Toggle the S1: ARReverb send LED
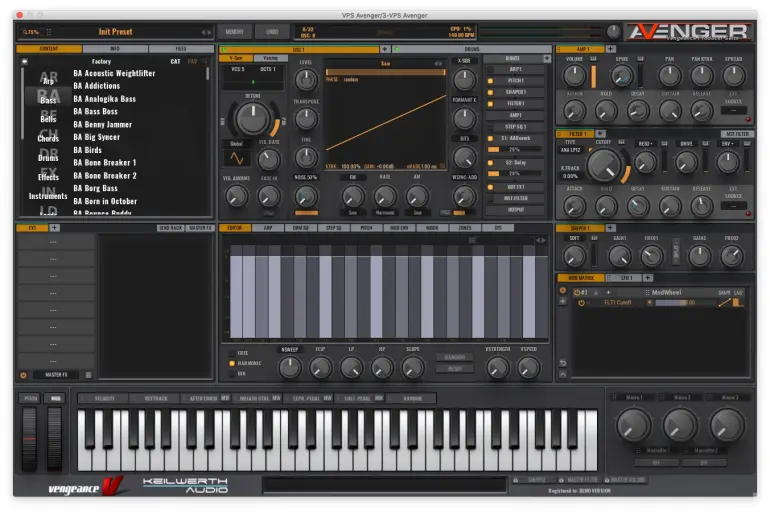770x512 pixels. (x=490, y=138)
